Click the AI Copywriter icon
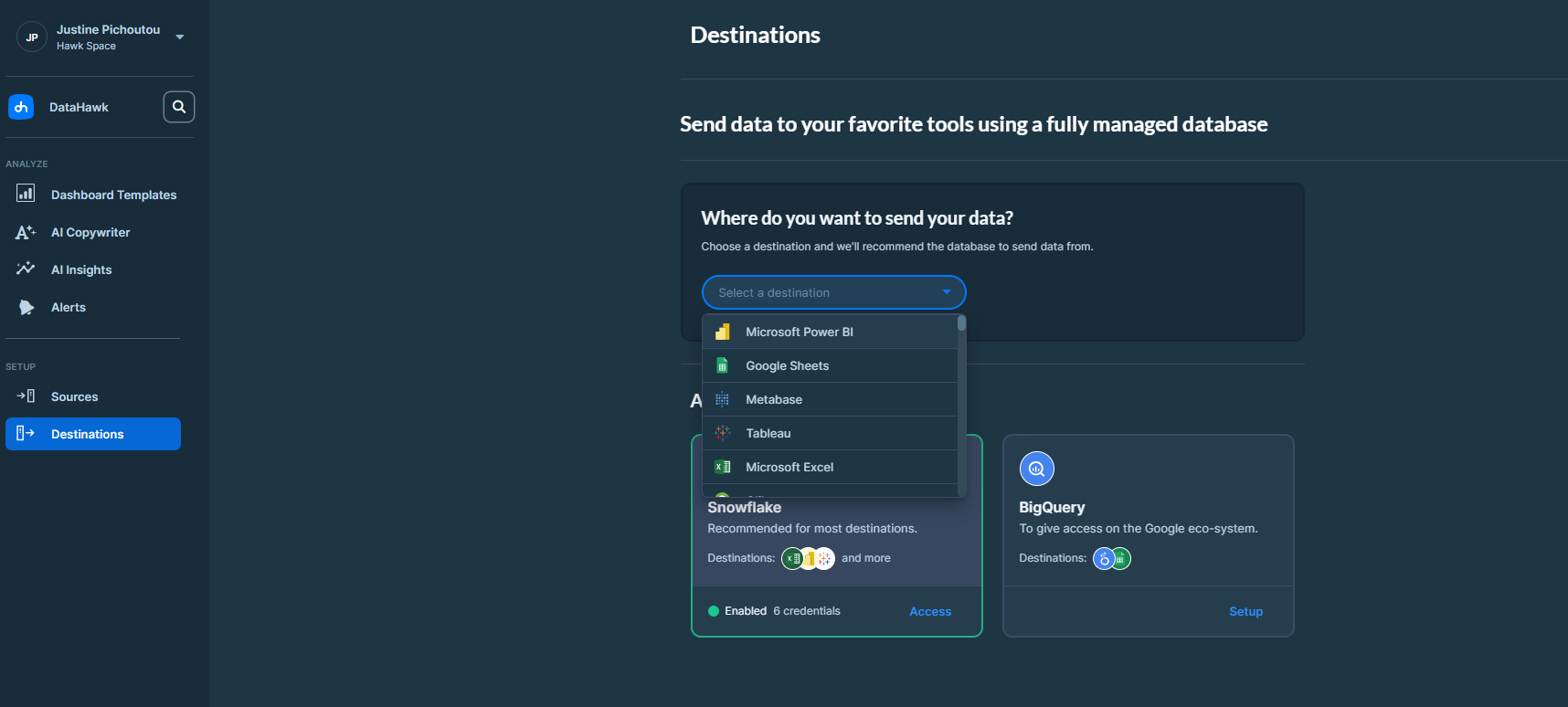The height and width of the screenshot is (707, 1568). tap(26, 232)
